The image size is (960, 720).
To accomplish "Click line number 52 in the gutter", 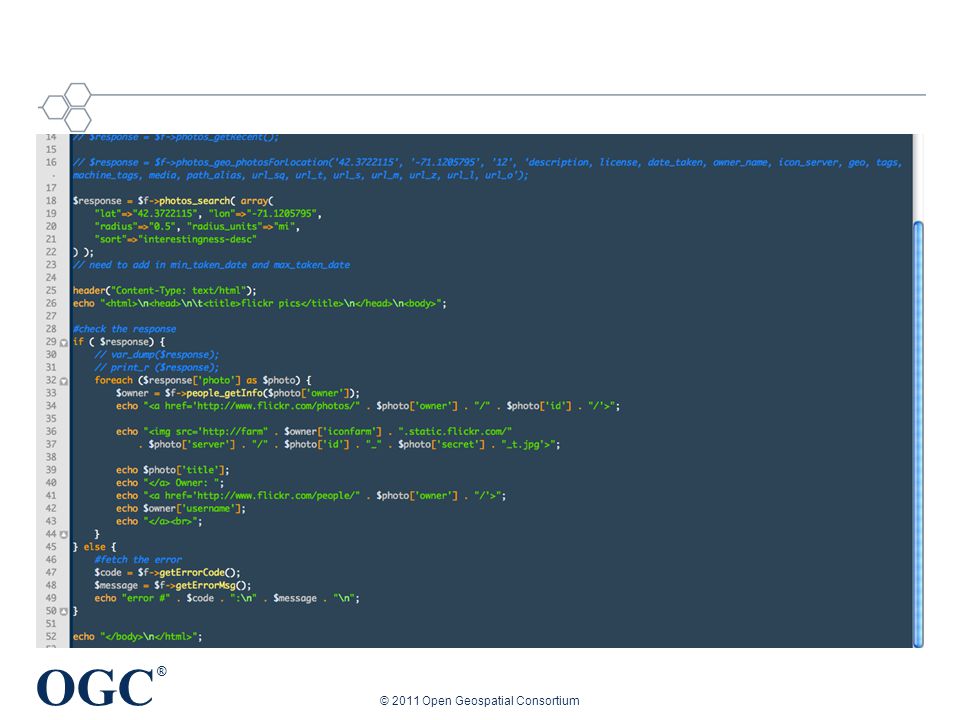I will pyautogui.click(x=51, y=636).
